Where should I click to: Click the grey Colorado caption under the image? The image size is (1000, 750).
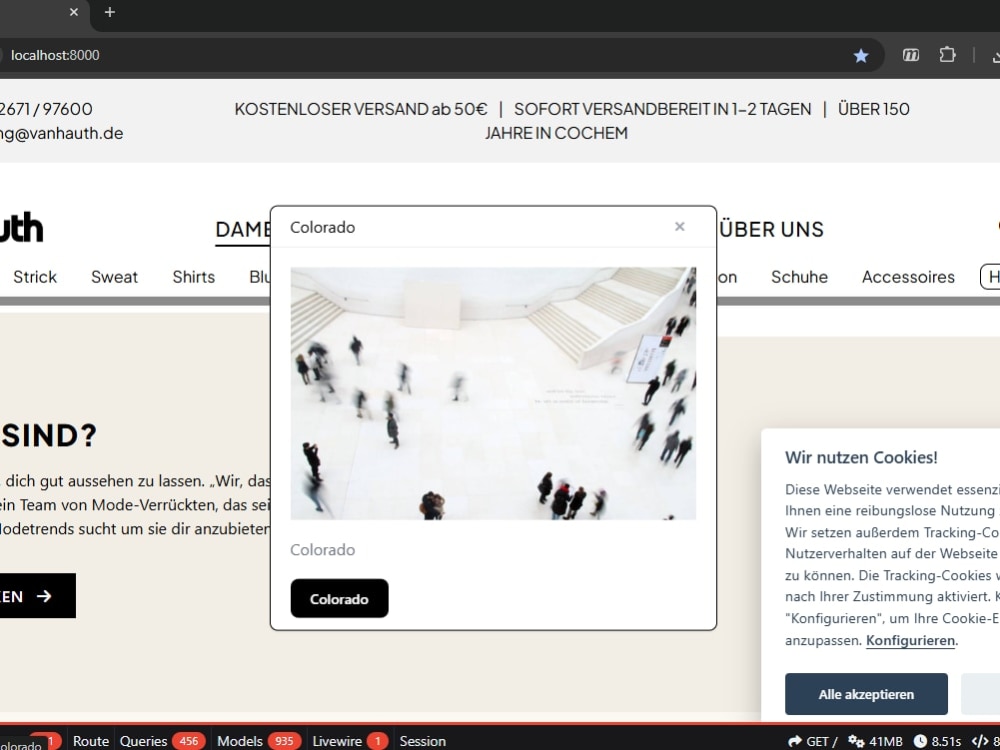[x=322, y=550]
